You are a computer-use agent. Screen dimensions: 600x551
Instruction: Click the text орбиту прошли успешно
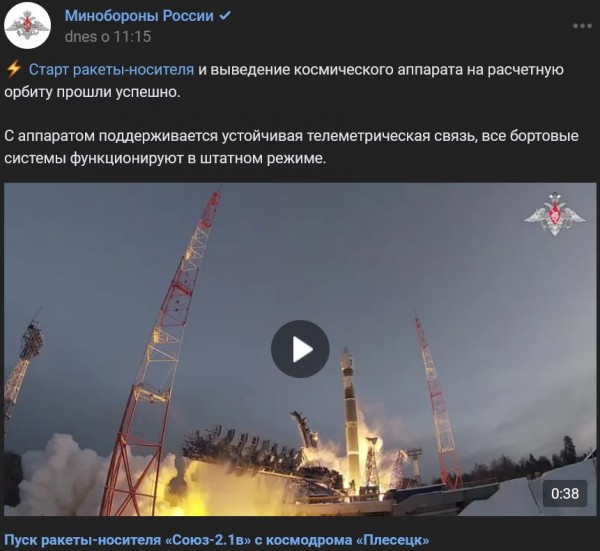[x=92, y=92]
